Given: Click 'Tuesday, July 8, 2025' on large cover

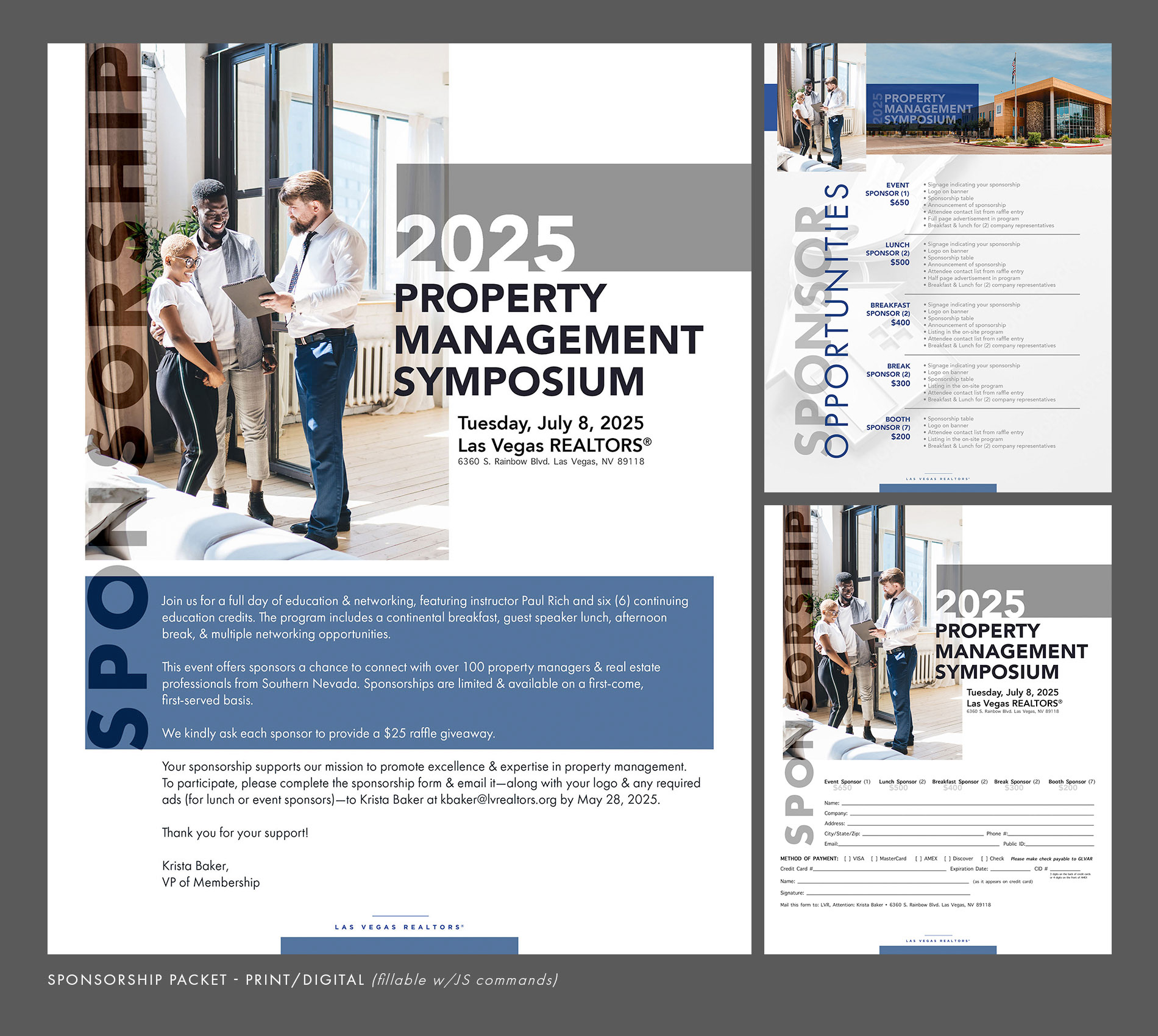Looking at the screenshot, I should click(x=550, y=423).
